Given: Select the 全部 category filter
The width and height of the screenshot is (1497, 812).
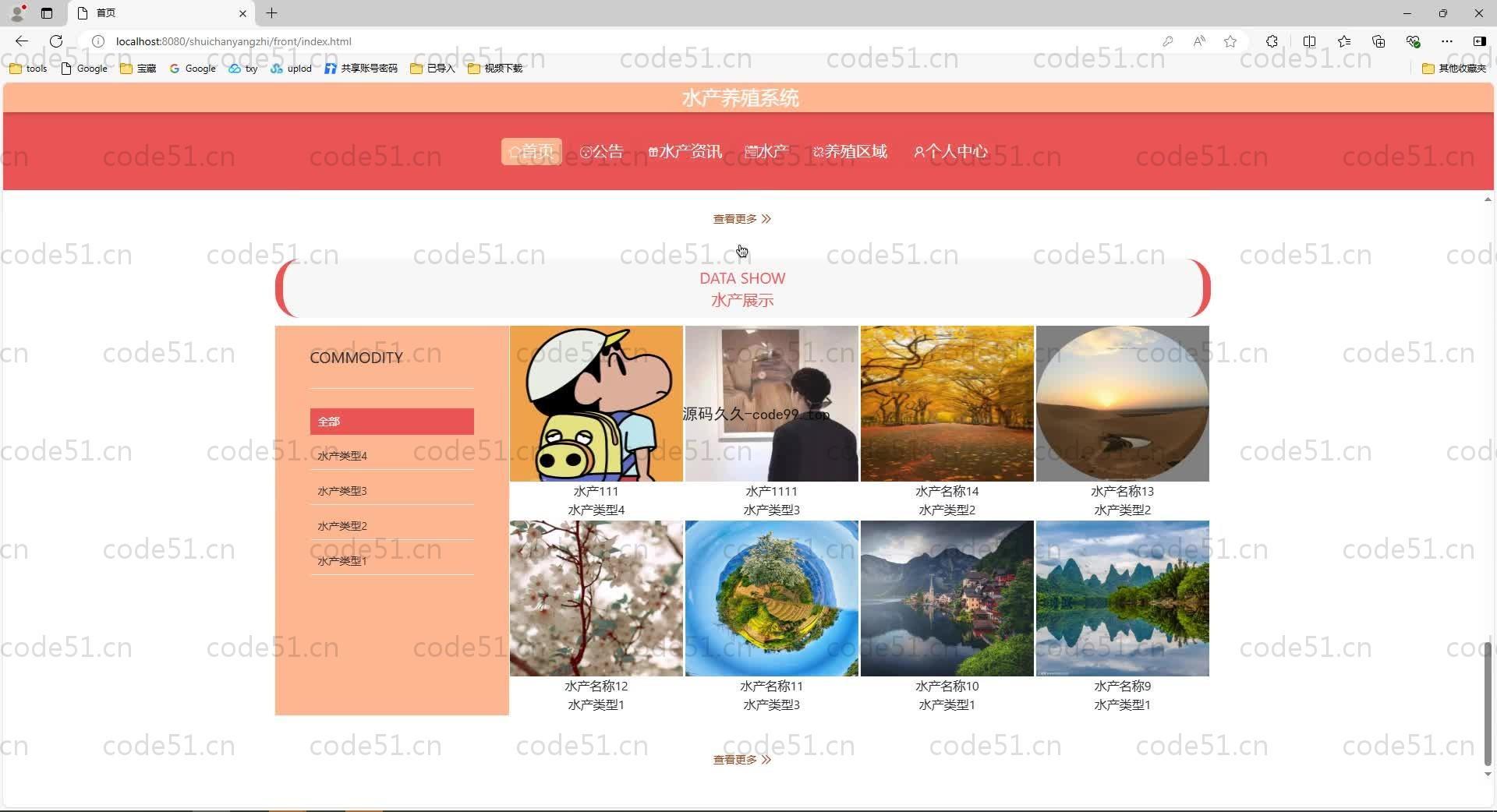Looking at the screenshot, I should pyautogui.click(x=392, y=422).
